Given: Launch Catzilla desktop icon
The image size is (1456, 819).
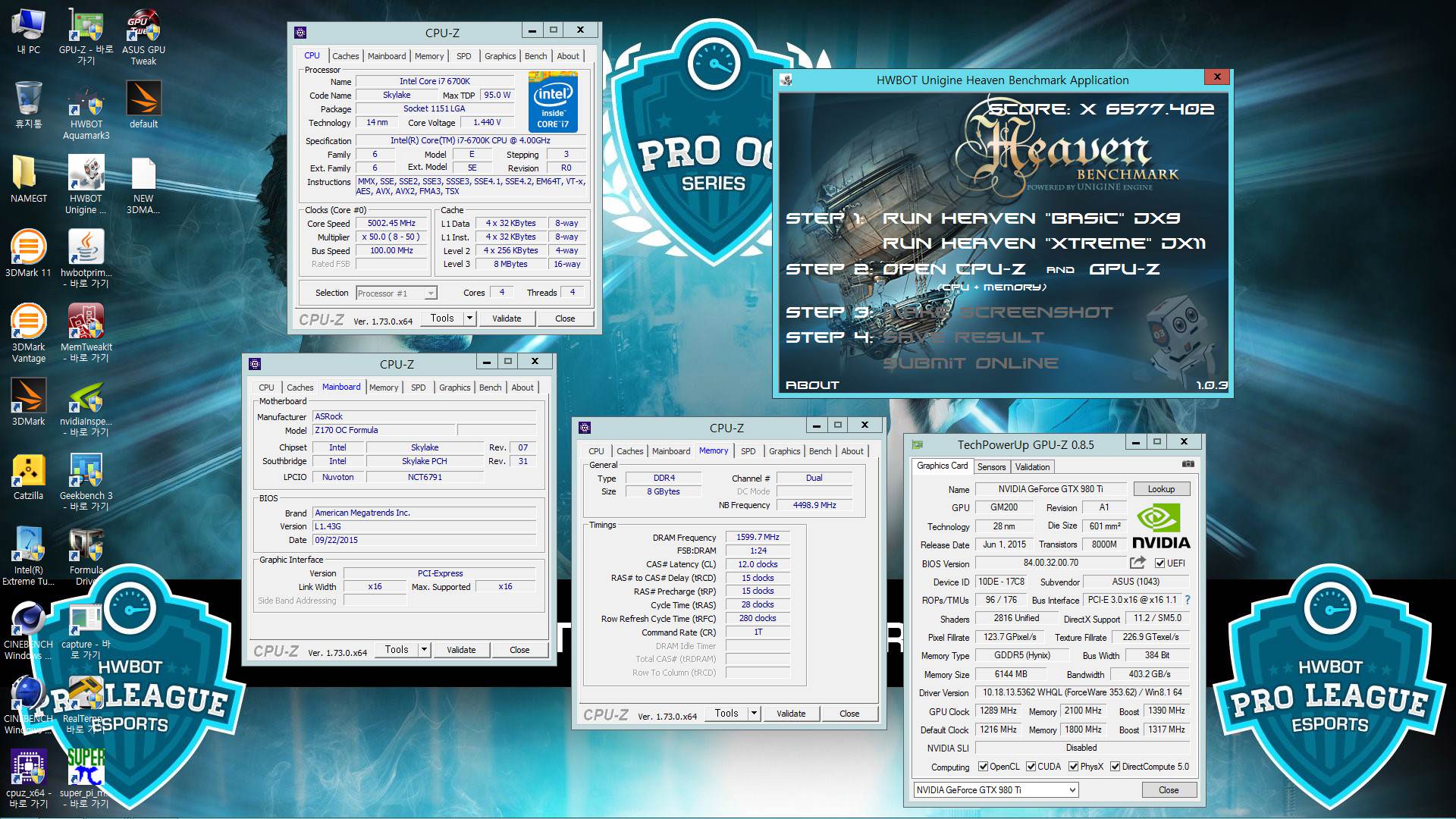Looking at the screenshot, I should 28,476.
